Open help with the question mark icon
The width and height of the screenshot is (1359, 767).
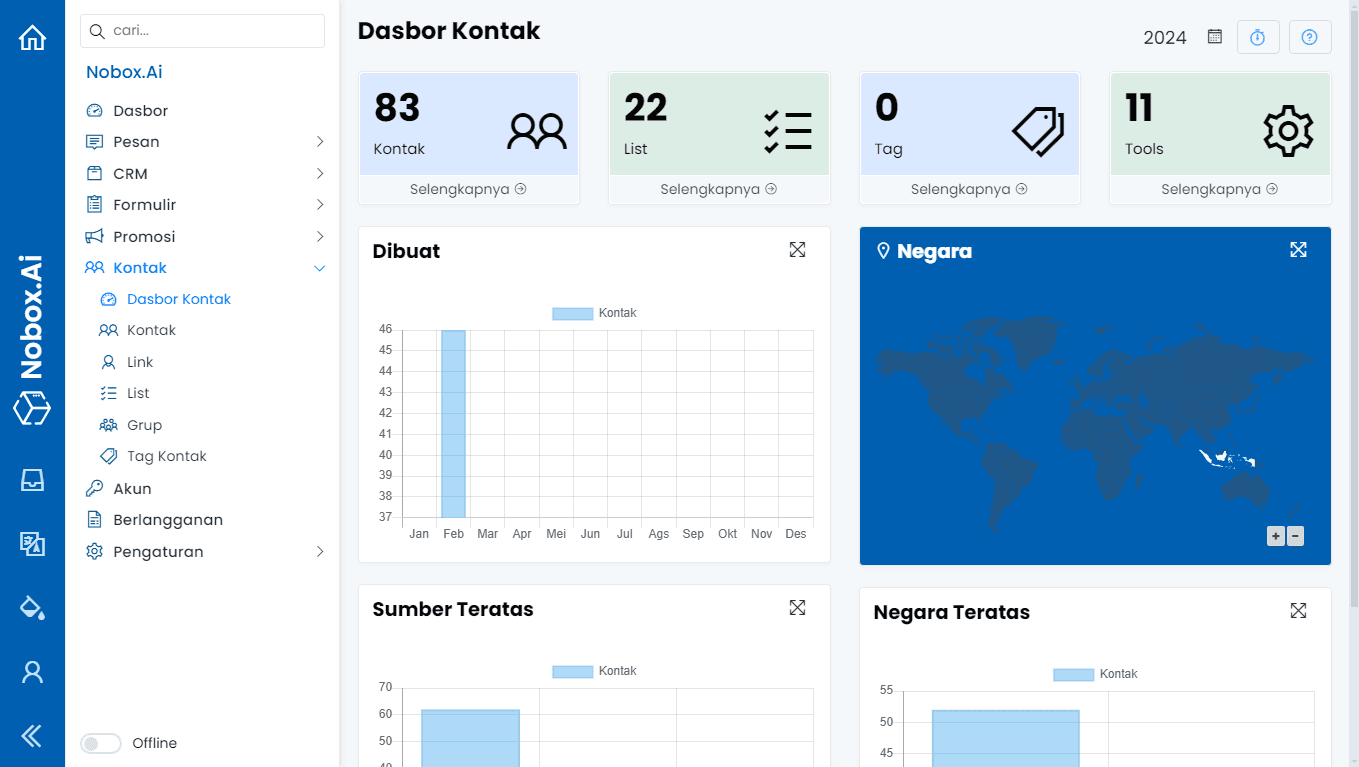pos(1309,37)
